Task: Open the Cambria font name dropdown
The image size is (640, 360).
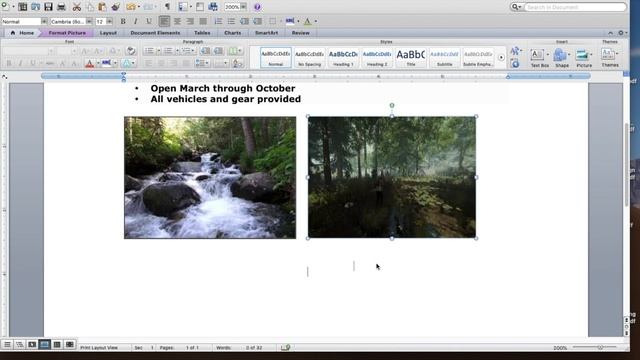Action: tap(89, 21)
